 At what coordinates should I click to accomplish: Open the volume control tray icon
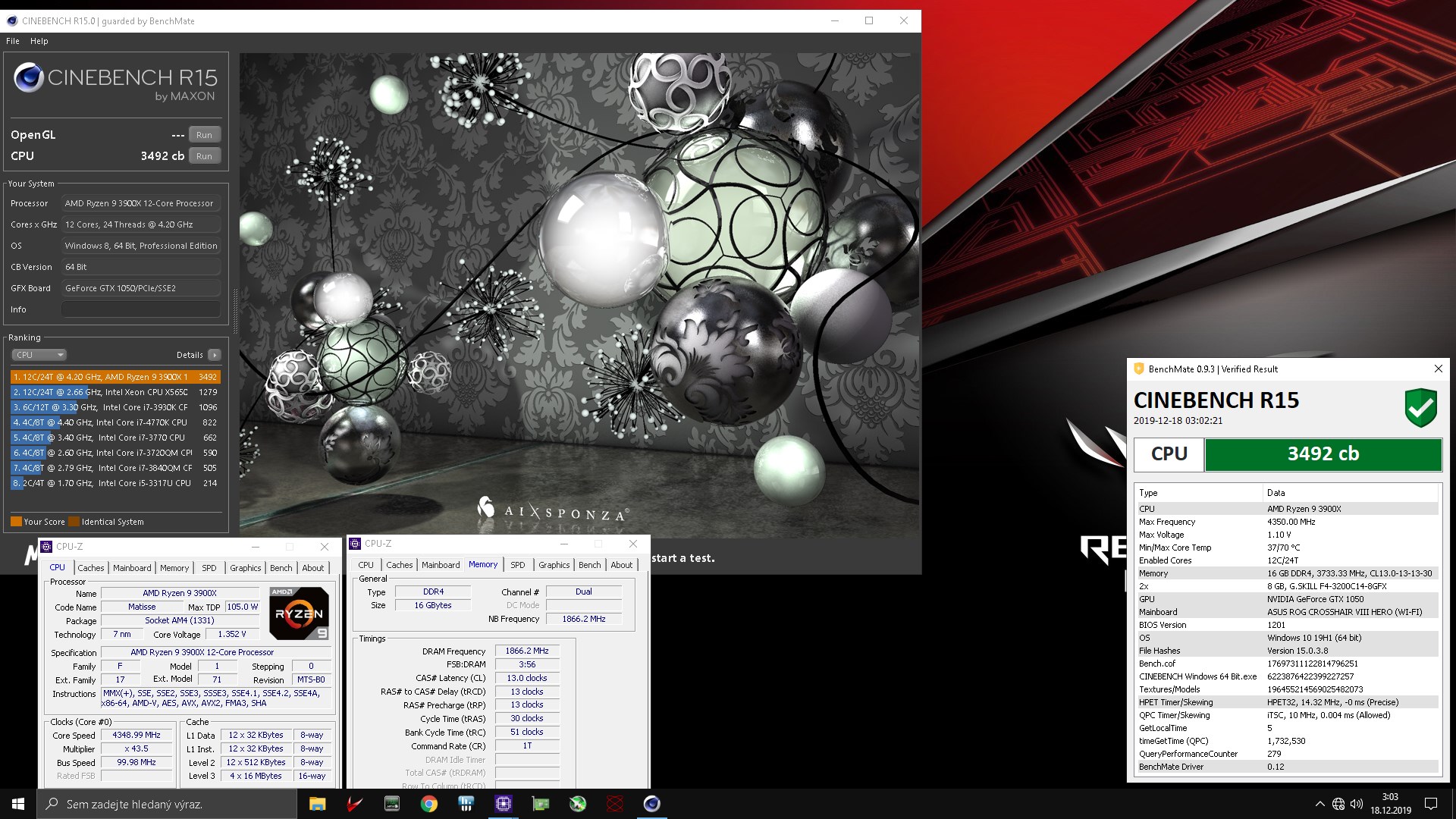pyautogui.click(x=1357, y=804)
